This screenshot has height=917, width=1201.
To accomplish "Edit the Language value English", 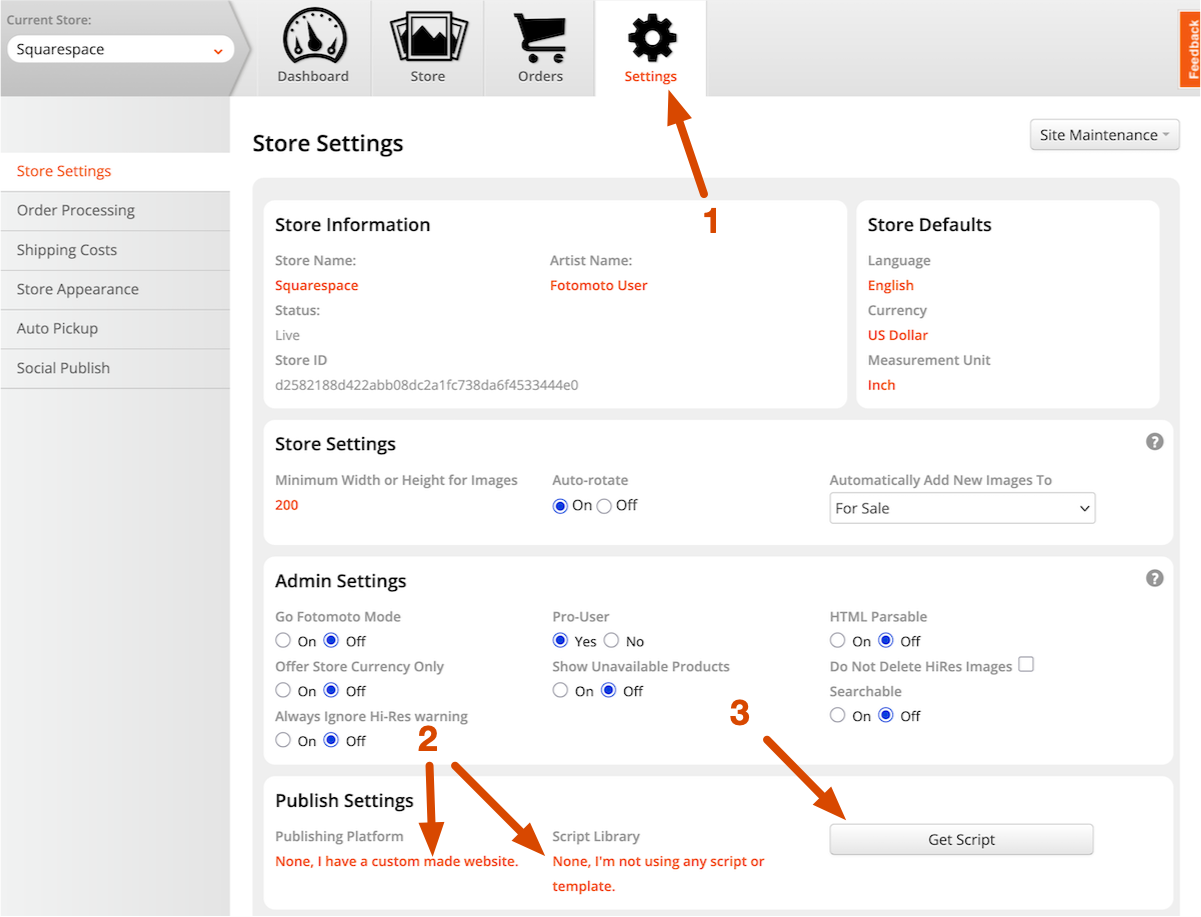I will (x=890, y=285).
